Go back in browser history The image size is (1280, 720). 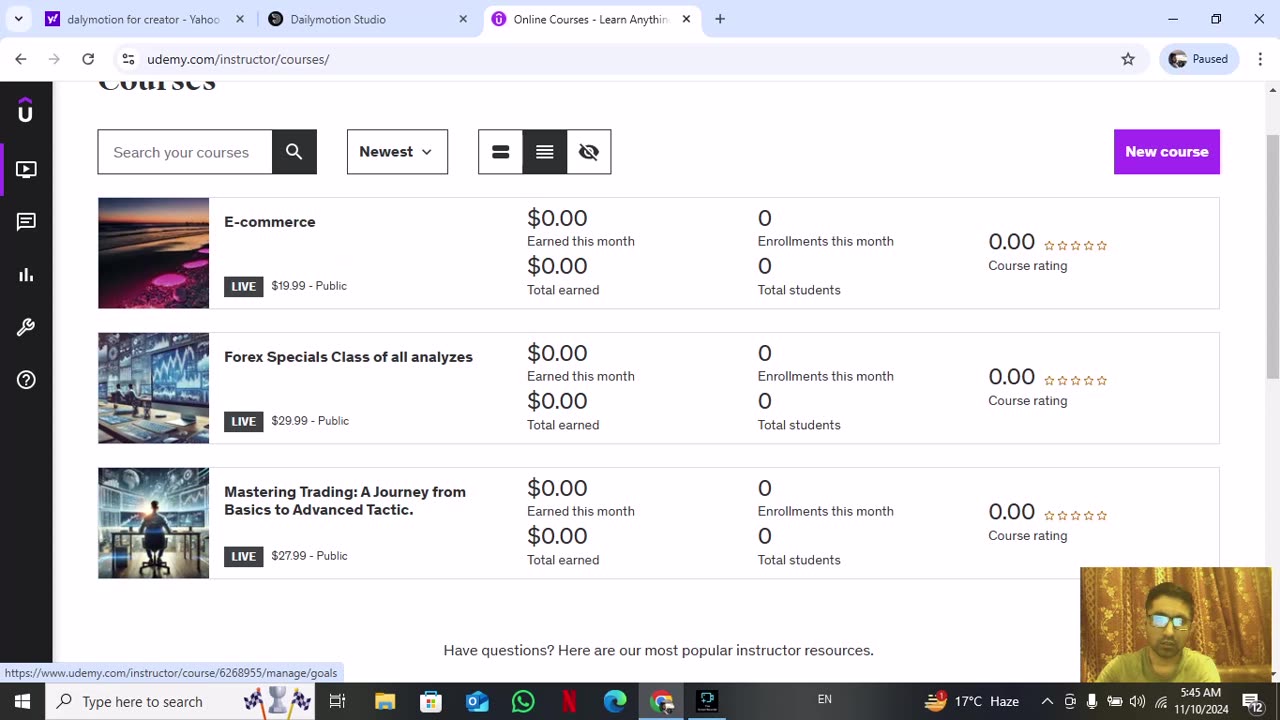tap(21, 59)
